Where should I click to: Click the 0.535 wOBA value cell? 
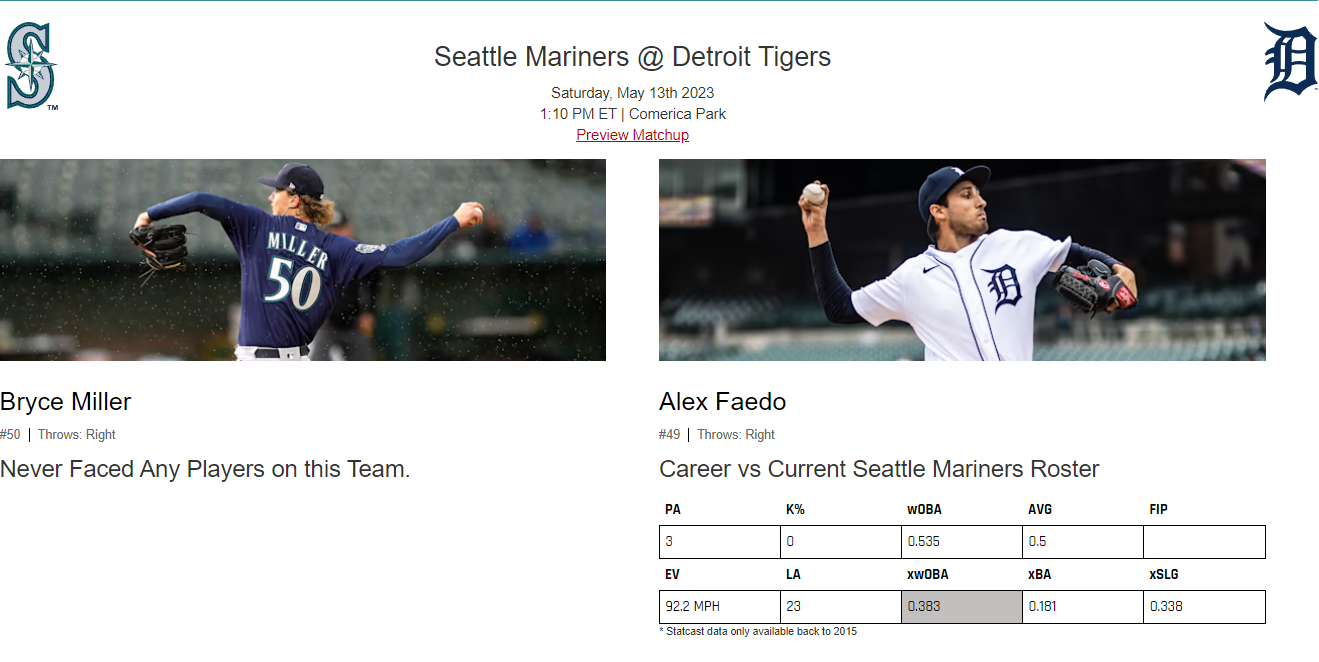962,542
